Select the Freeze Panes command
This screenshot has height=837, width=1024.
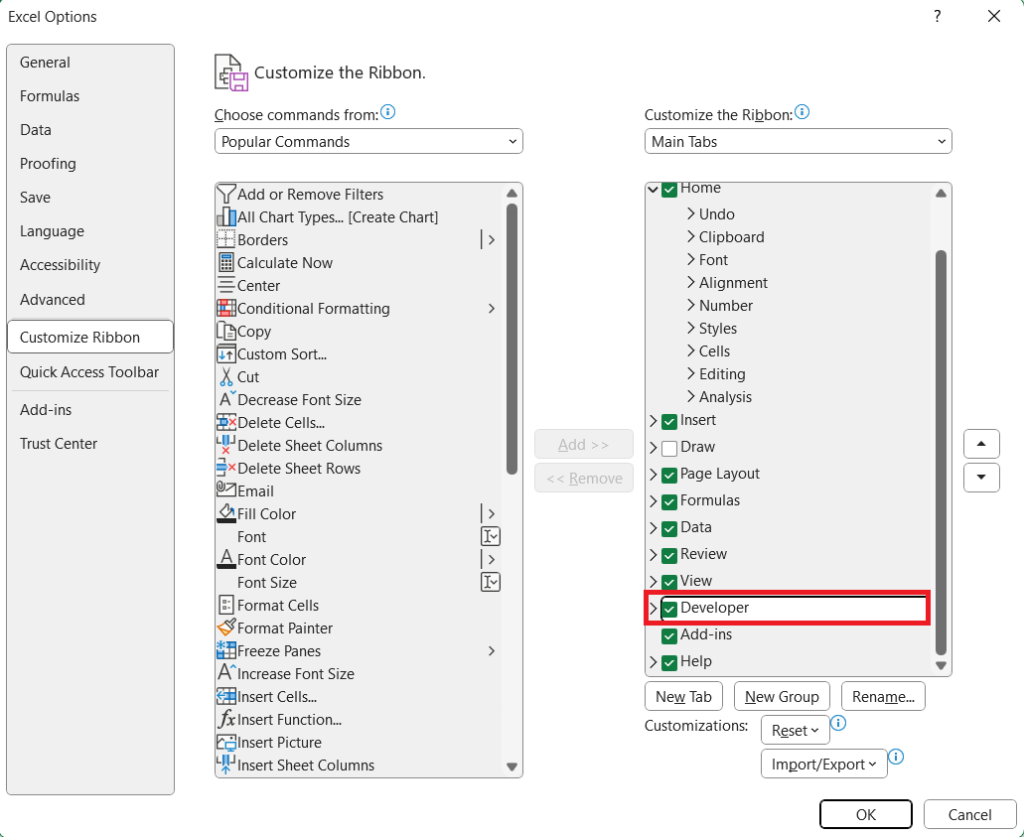pos(276,650)
